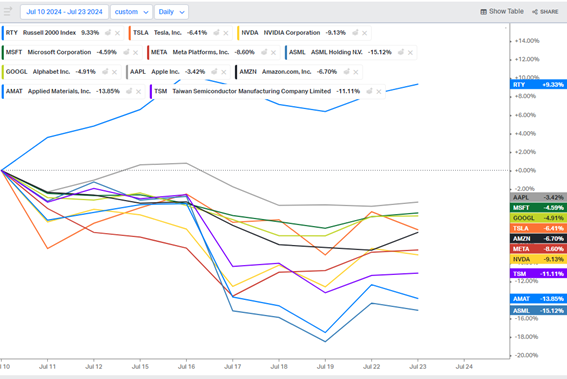Screen dimensions: 567x379
Task: Expand the Daily interval dropdown
Action: (171, 12)
